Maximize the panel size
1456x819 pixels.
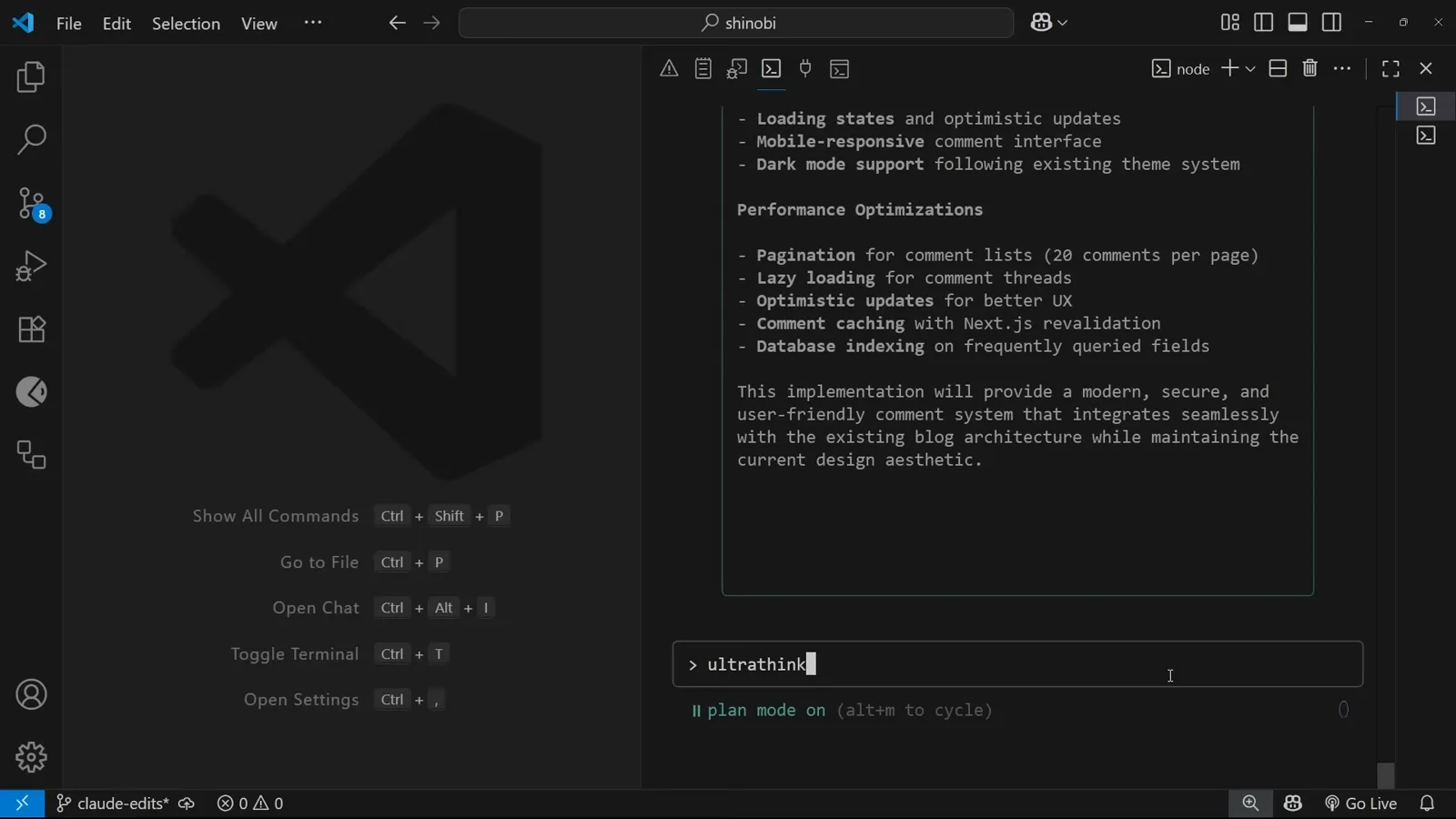pos(1390,68)
